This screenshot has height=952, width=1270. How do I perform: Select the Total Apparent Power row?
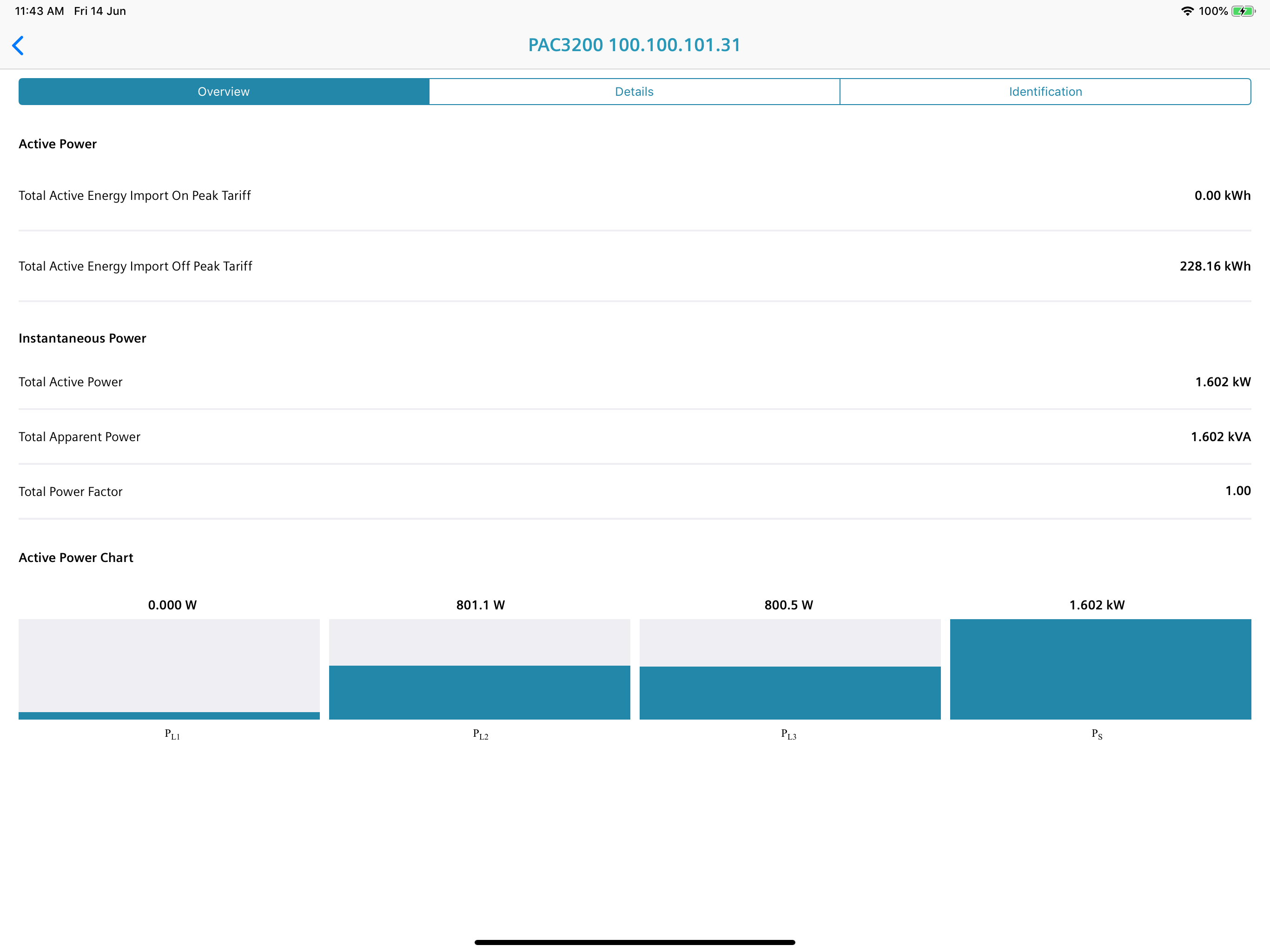[x=635, y=436]
